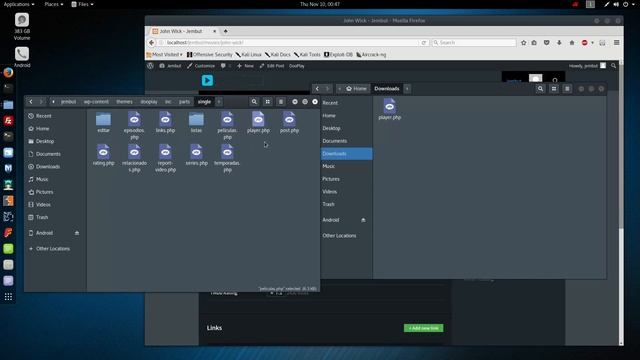Click the Pocket icon in Firefox toolbar
The image size is (640, 360).
tap(547, 42)
